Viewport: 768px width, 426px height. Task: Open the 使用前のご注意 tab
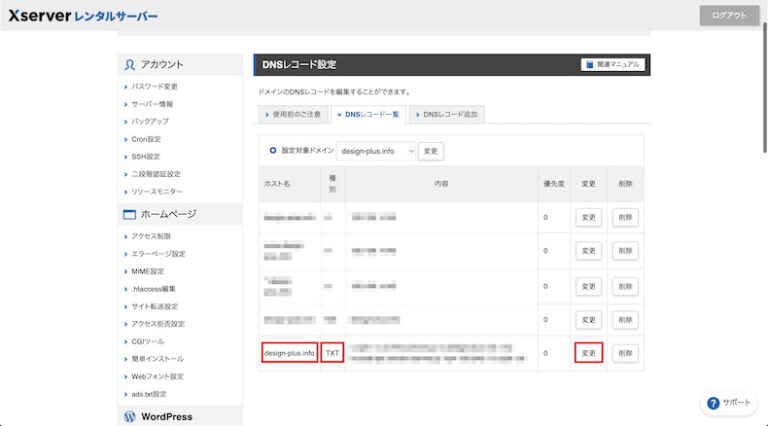point(293,115)
